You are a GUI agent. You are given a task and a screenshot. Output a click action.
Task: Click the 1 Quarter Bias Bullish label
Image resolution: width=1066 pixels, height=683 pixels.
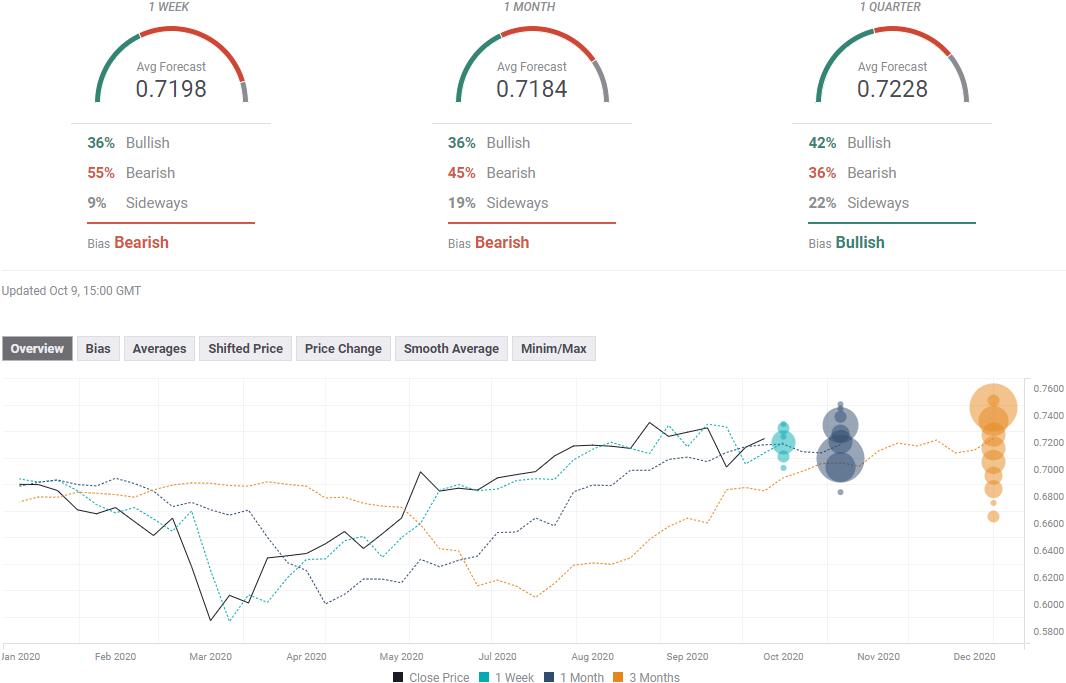pos(846,243)
